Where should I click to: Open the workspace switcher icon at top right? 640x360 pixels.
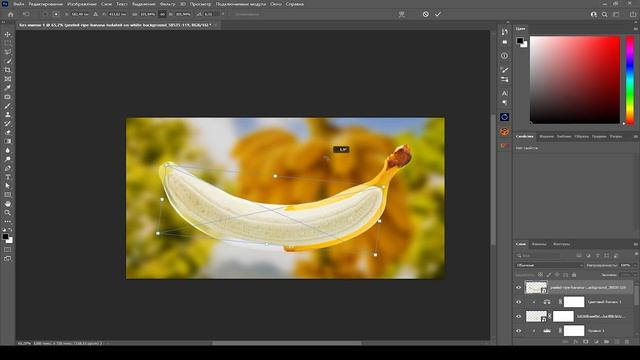coord(616,14)
